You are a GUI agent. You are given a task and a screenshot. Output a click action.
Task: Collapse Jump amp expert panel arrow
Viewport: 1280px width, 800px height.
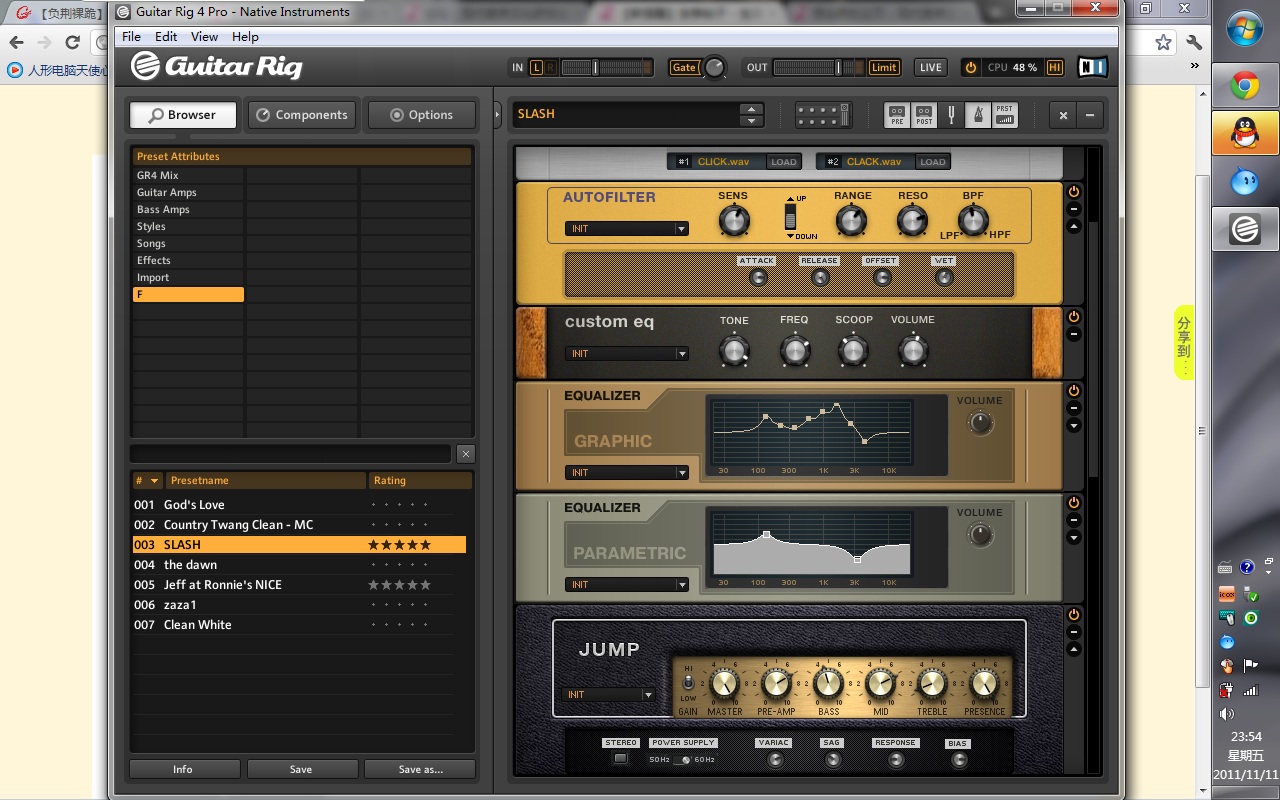[x=1074, y=650]
